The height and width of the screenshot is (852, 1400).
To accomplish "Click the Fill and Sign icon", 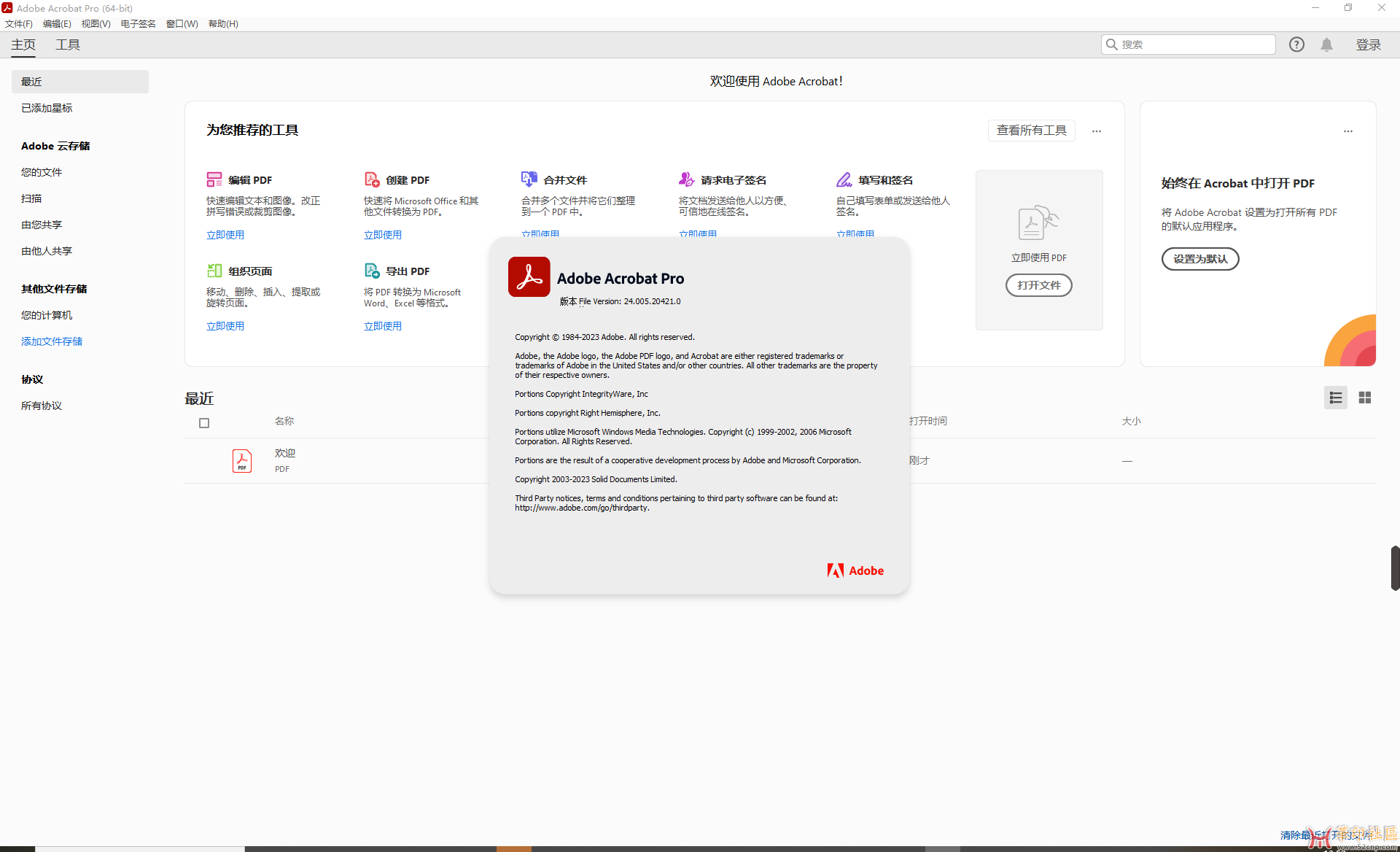I will tap(844, 179).
